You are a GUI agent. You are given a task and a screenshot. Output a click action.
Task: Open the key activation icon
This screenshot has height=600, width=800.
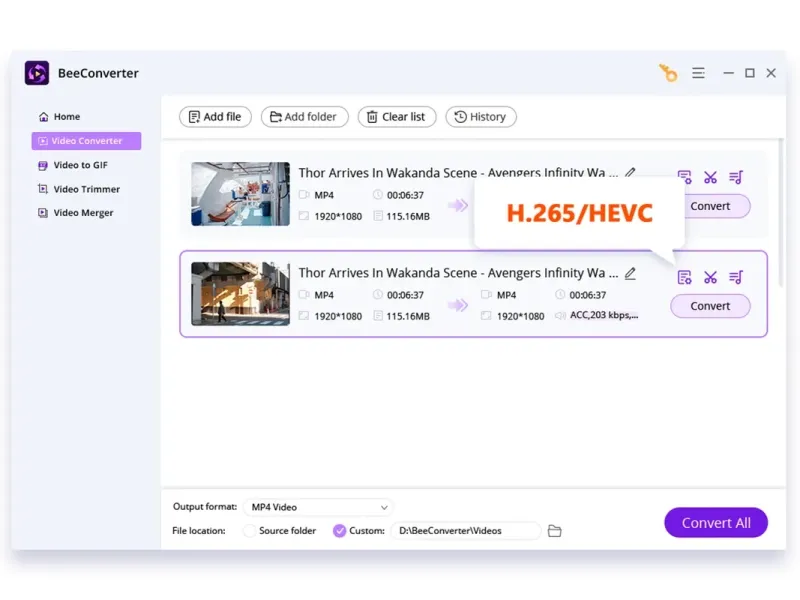[x=668, y=73]
